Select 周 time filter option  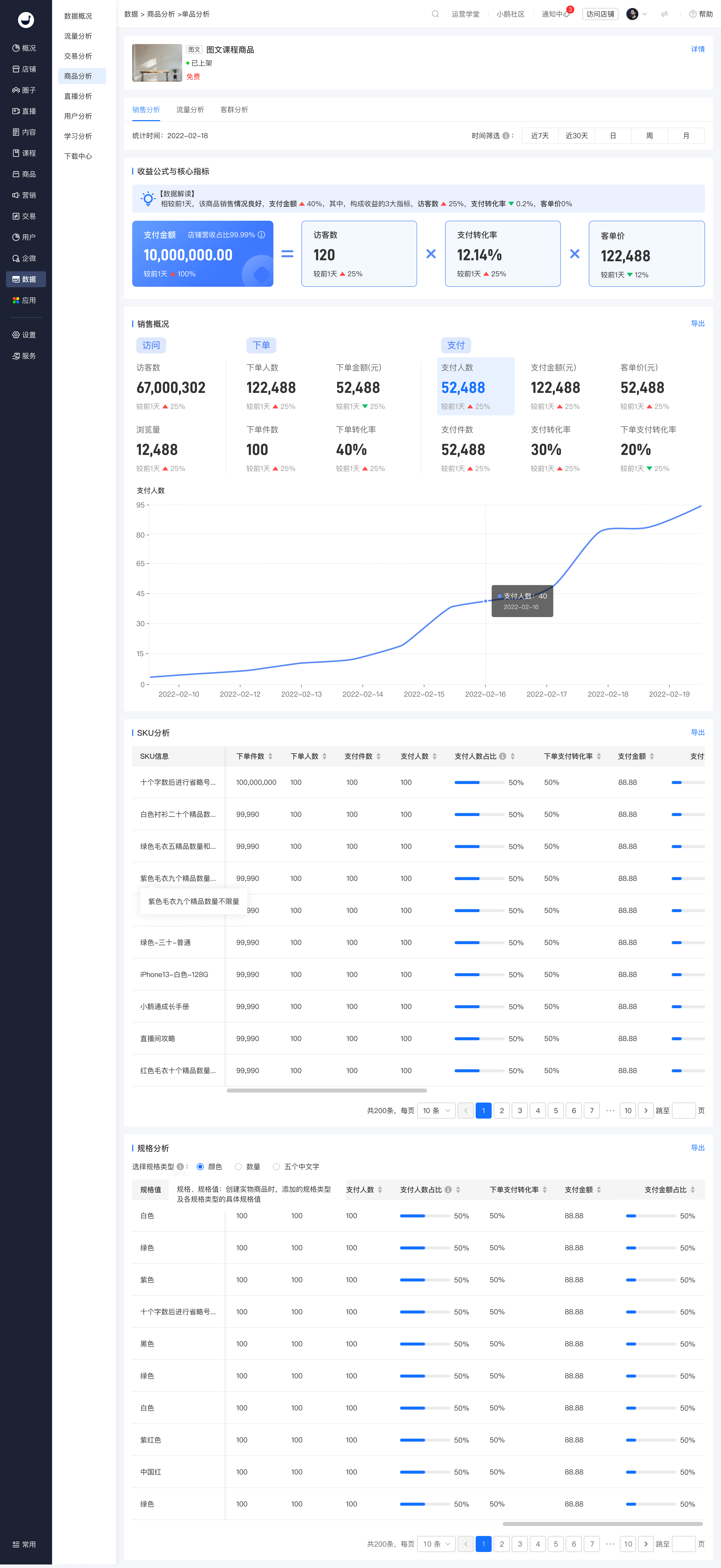[x=650, y=136]
